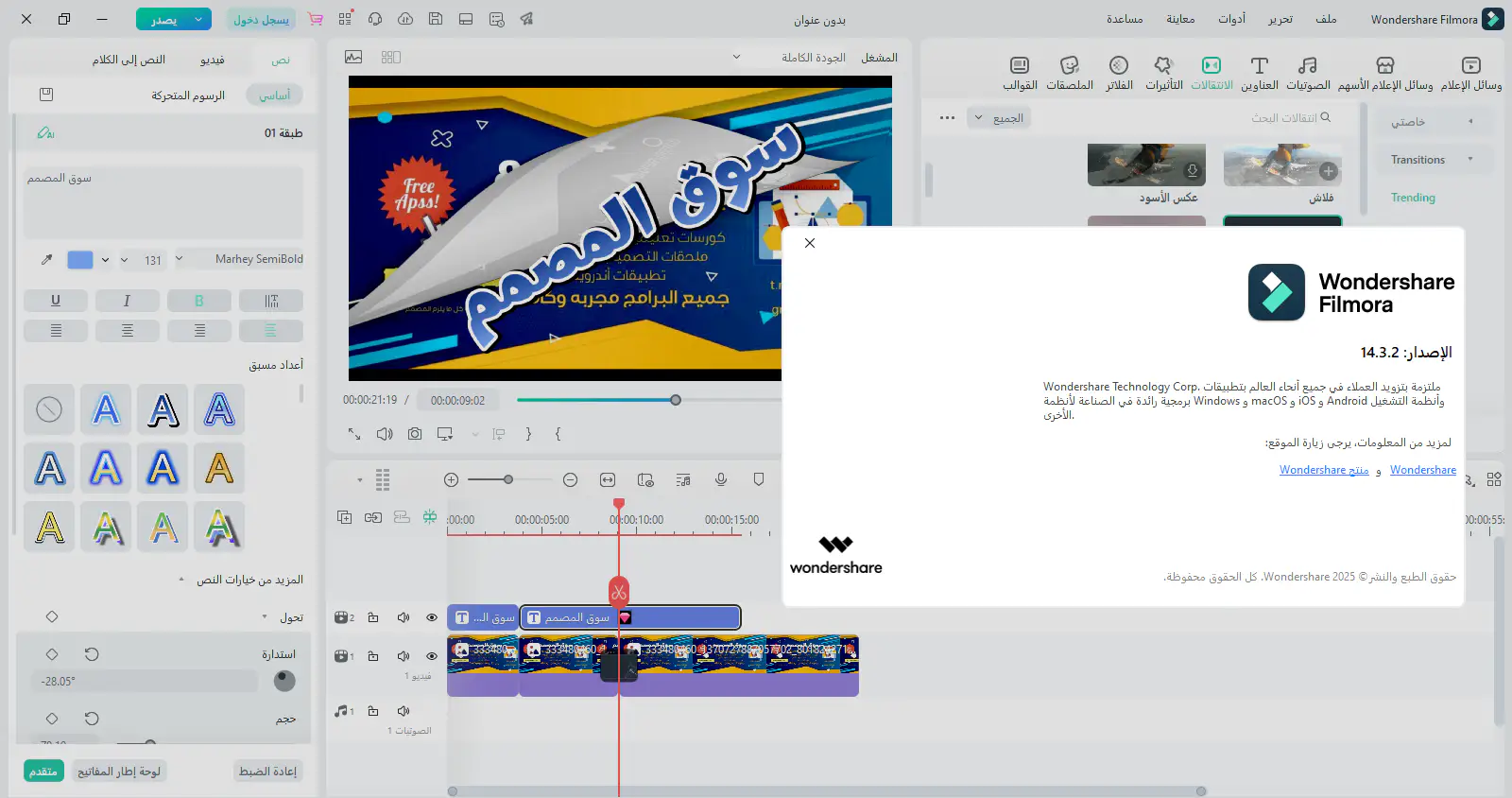
Task: Open the Effects (التأثيرات) tab icon
Action: 1163,65
